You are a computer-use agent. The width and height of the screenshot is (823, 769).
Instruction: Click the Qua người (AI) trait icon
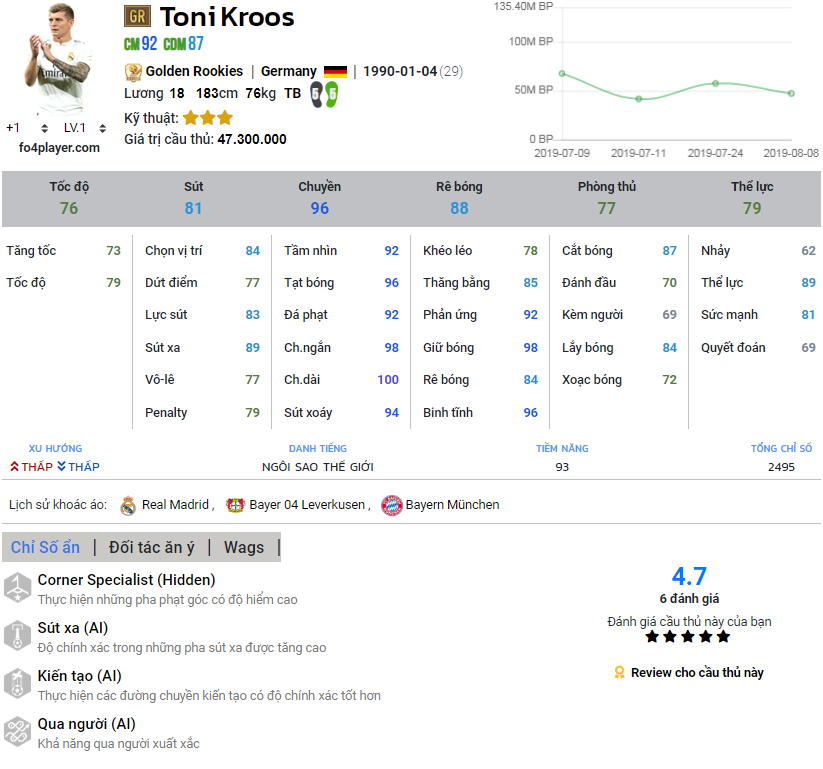(x=17, y=732)
